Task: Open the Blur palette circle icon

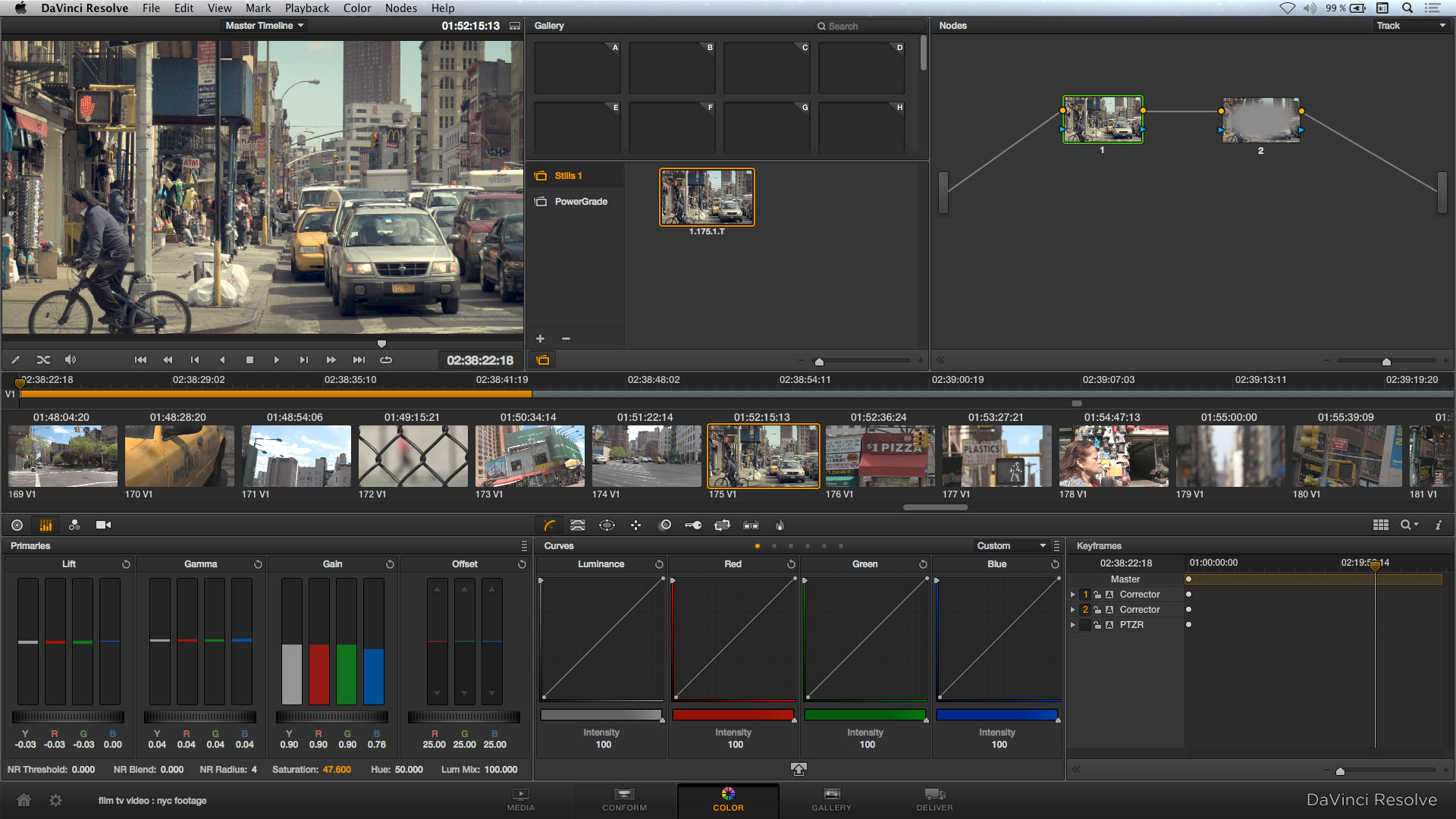Action: point(665,525)
